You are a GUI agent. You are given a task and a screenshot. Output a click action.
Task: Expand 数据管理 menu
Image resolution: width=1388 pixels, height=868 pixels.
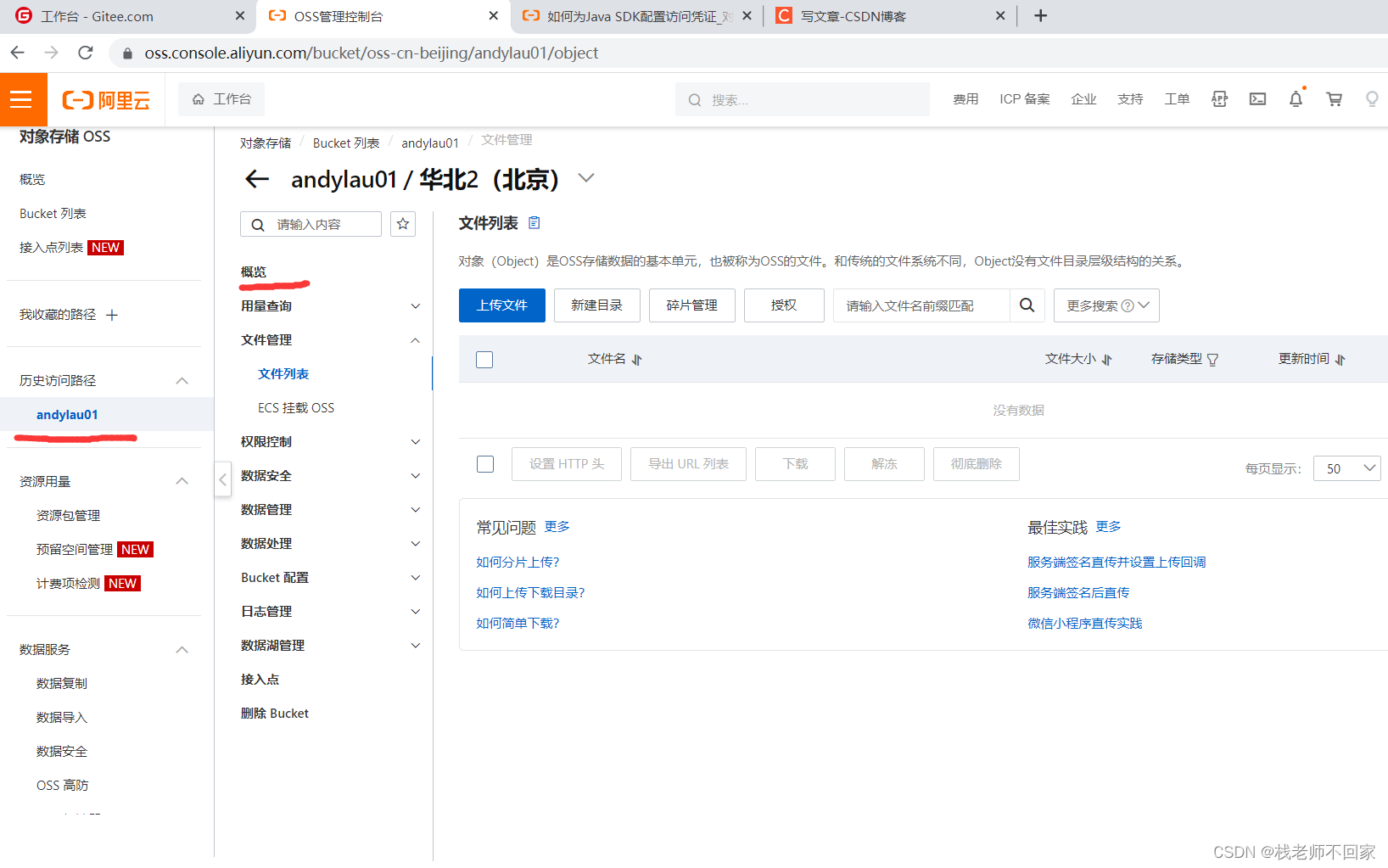pos(416,510)
